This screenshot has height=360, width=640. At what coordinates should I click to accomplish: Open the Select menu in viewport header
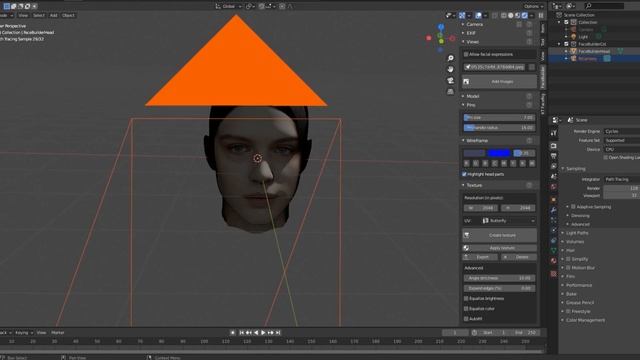(39, 16)
